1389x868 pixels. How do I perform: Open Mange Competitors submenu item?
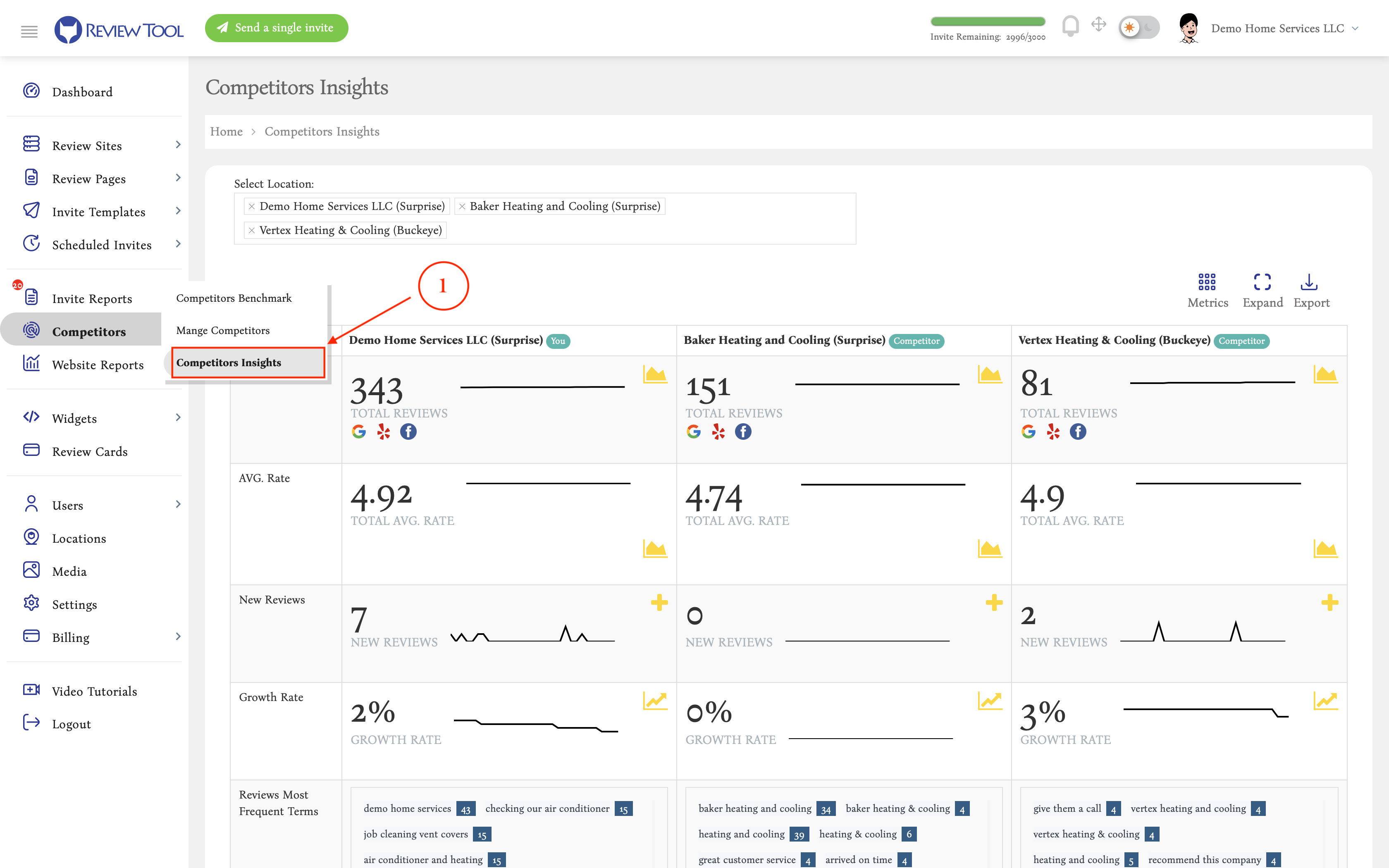point(223,331)
